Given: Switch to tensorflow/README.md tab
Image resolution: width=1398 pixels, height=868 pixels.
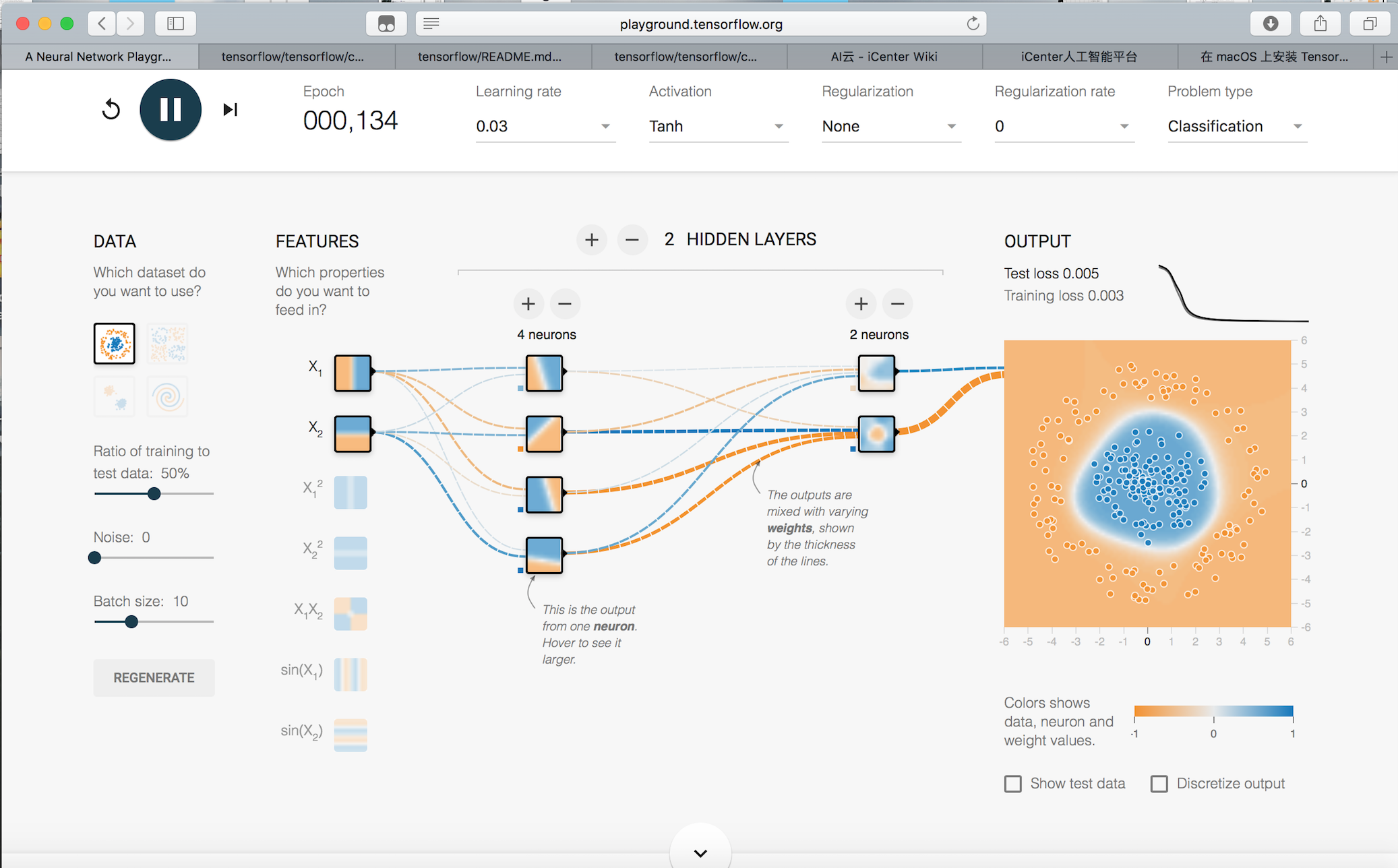Looking at the screenshot, I should [x=493, y=57].
